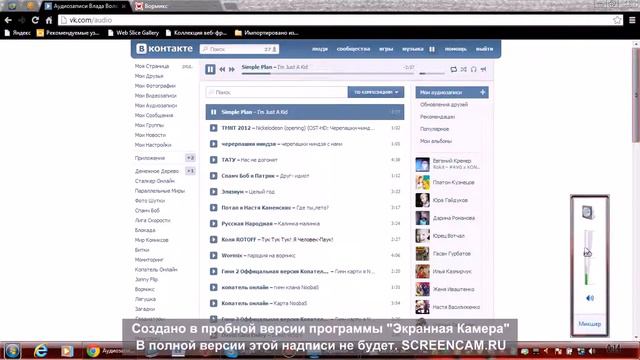Click the ВКонтакте logo
Viewport: 640px width, 360px height.
(x=164, y=49)
